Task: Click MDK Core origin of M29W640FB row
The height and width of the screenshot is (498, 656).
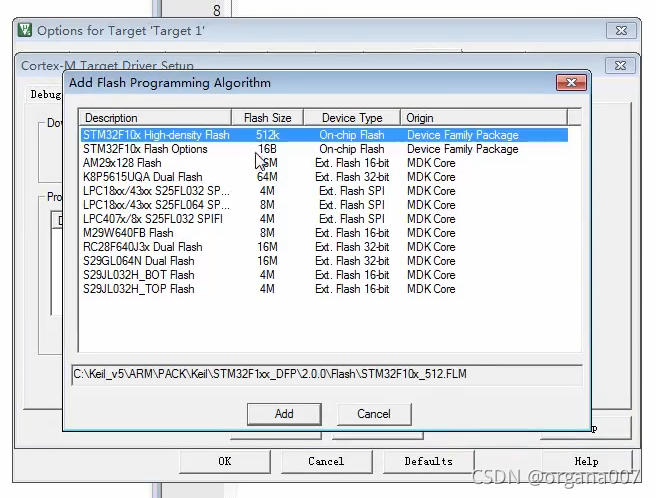Action: click(431, 233)
